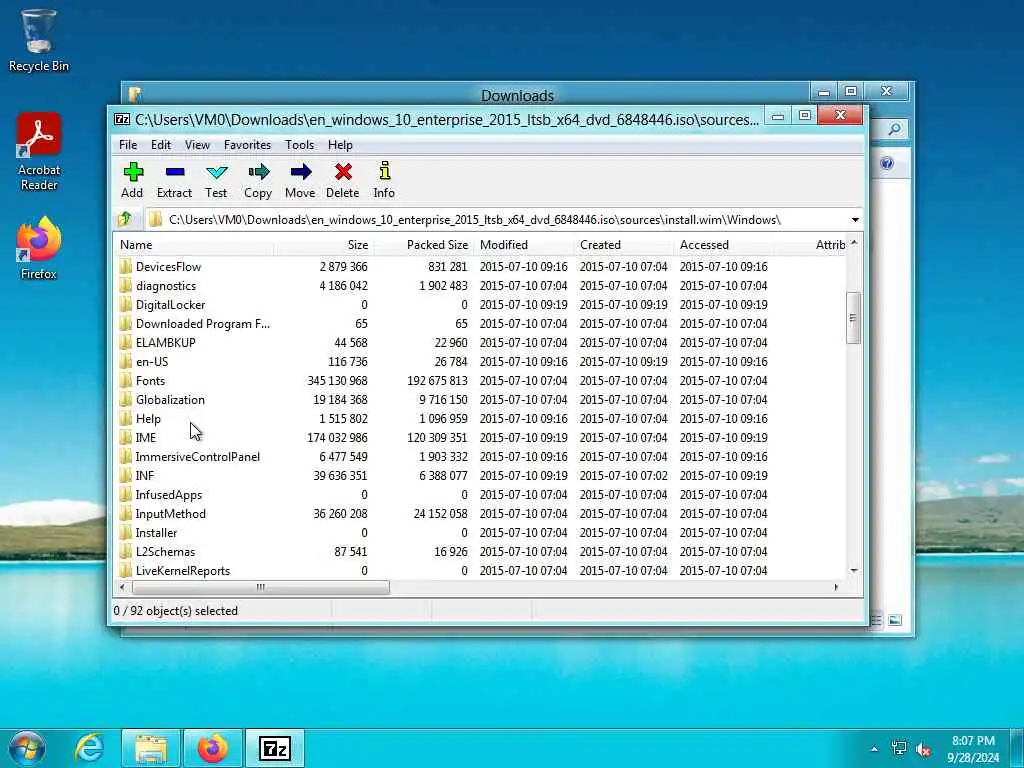
Task: Select the diagnostics folder row
Action: click(x=481, y=285)
